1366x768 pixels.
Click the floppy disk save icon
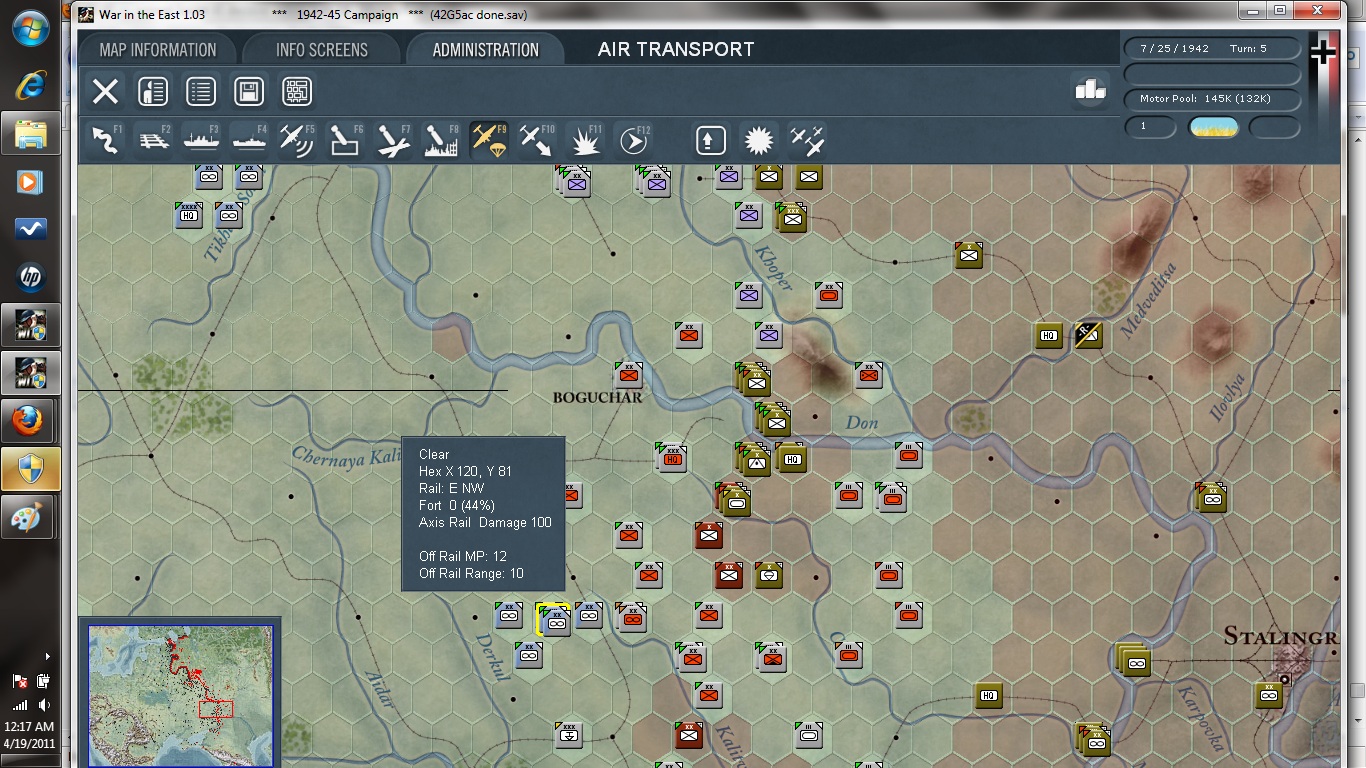tap(249, 92)
